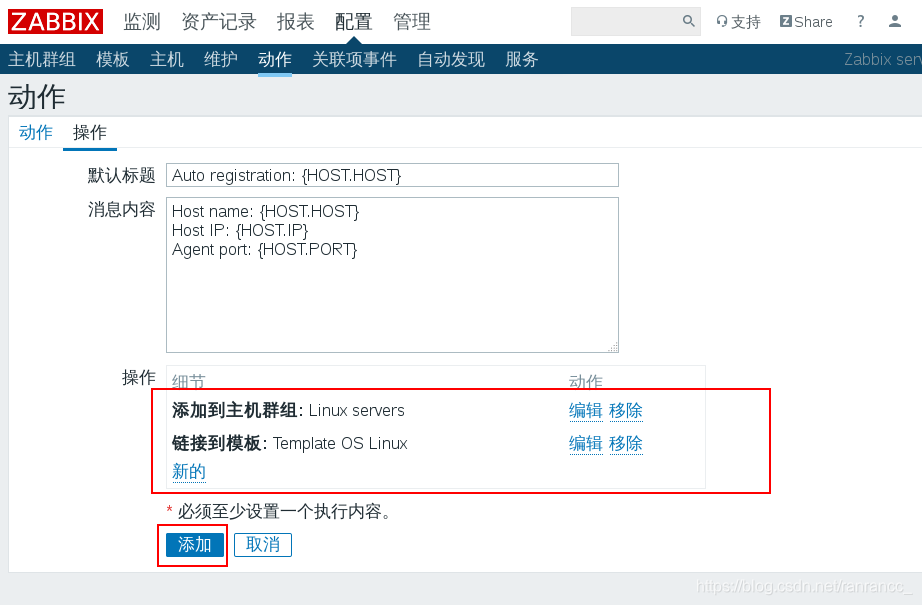Open the 监测 main menu

pyautogui.click(x=142, y=22)
